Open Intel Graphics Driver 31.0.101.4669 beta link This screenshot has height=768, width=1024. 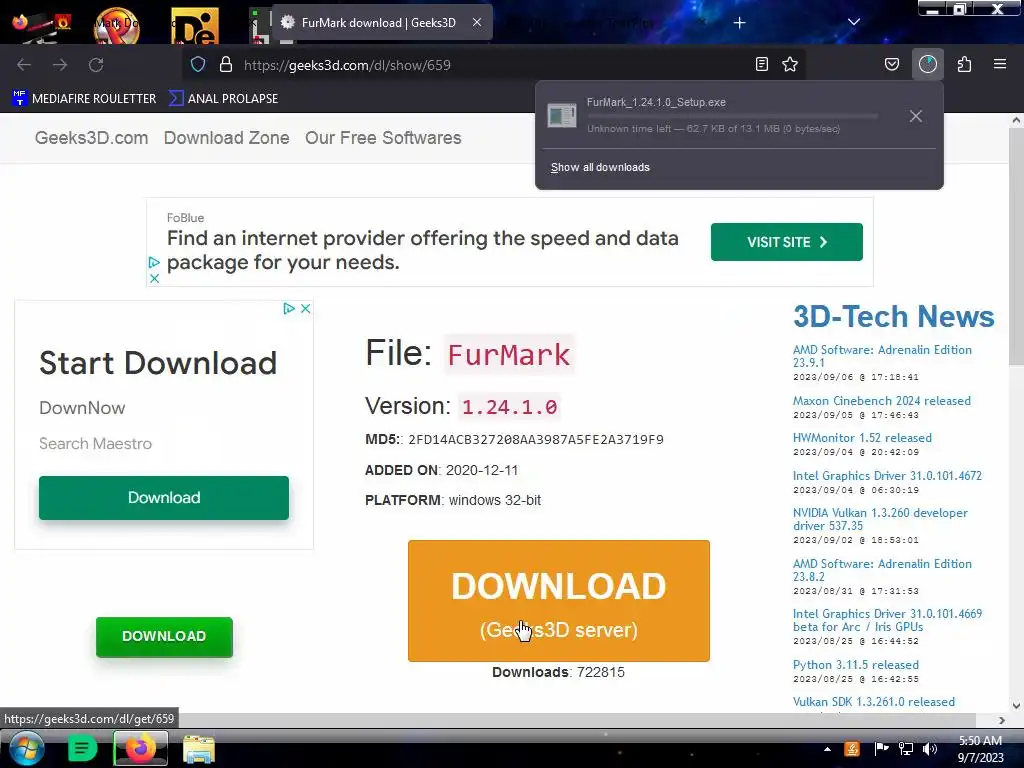click(887, 620)
